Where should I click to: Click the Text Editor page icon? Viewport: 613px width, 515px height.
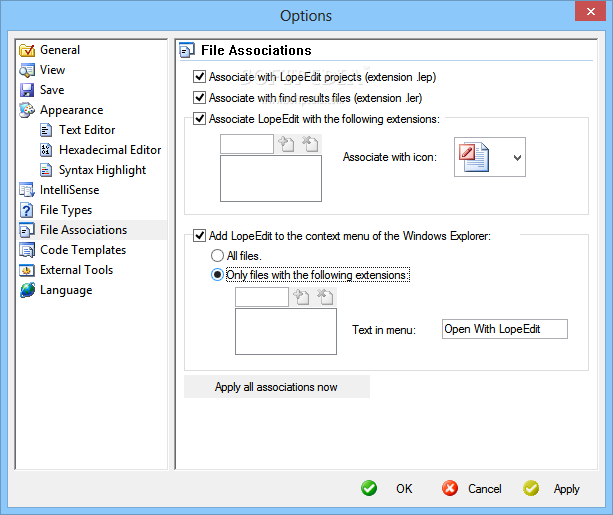tap(46, 130)
